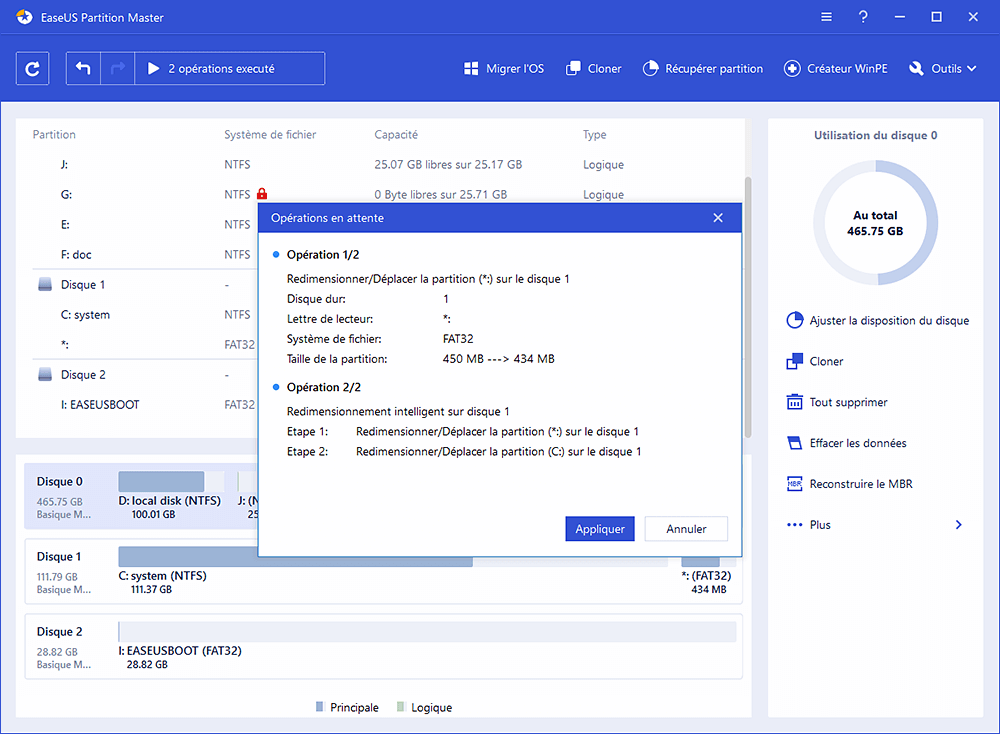
Task: Click the Principale legend color swatch
Action: click(x=320, y=707)
